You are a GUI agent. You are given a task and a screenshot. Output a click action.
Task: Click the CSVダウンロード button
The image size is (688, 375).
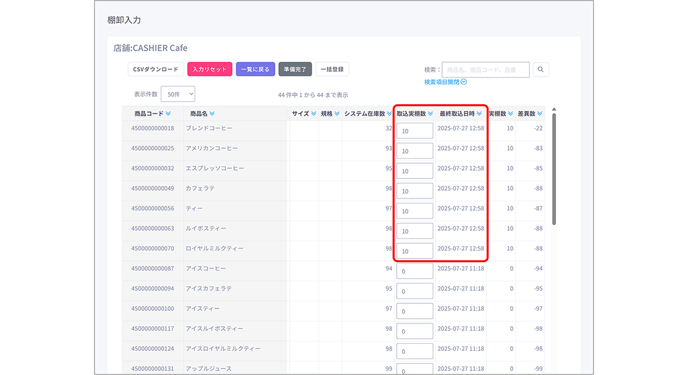point(156,69)
